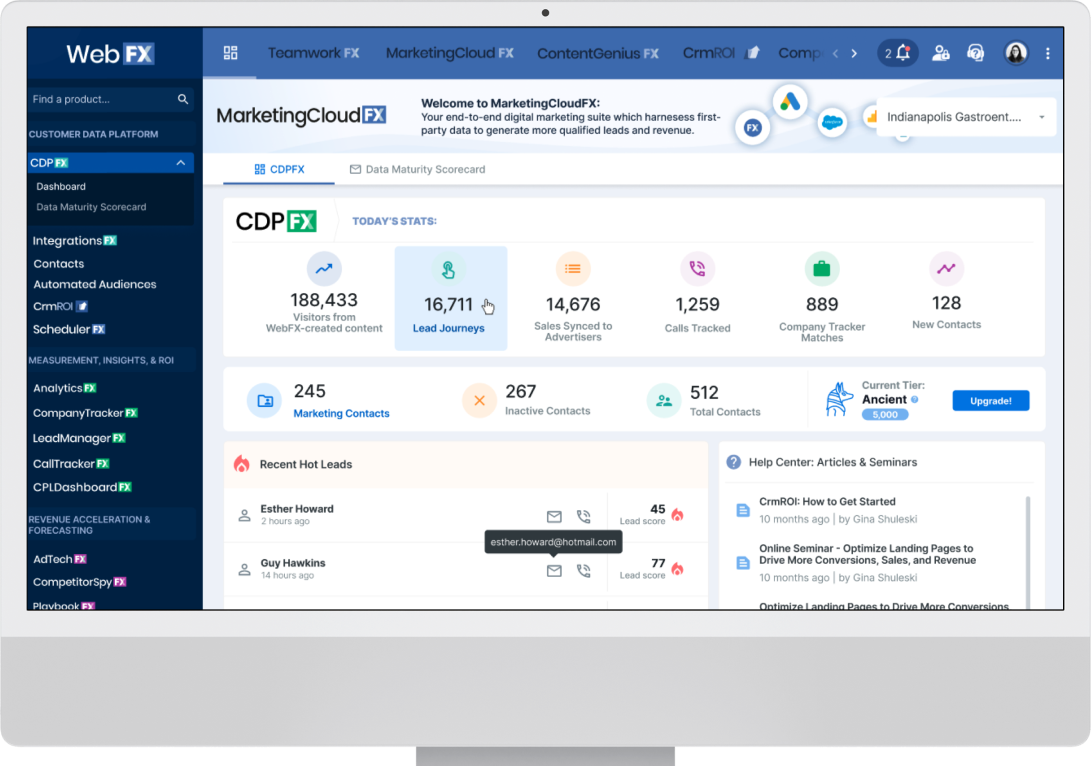Open CompanyTrackerFX in sidebar
Viewport: 1091px width, 766px height.
[85, 413]
